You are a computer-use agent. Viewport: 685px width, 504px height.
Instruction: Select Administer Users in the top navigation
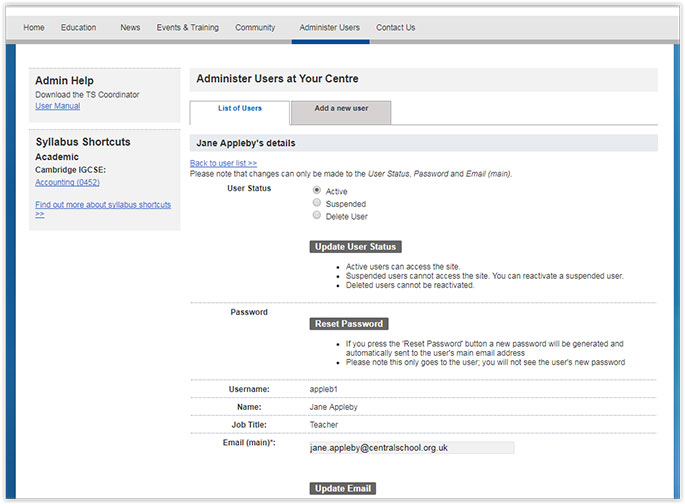(x=330, y=28)
